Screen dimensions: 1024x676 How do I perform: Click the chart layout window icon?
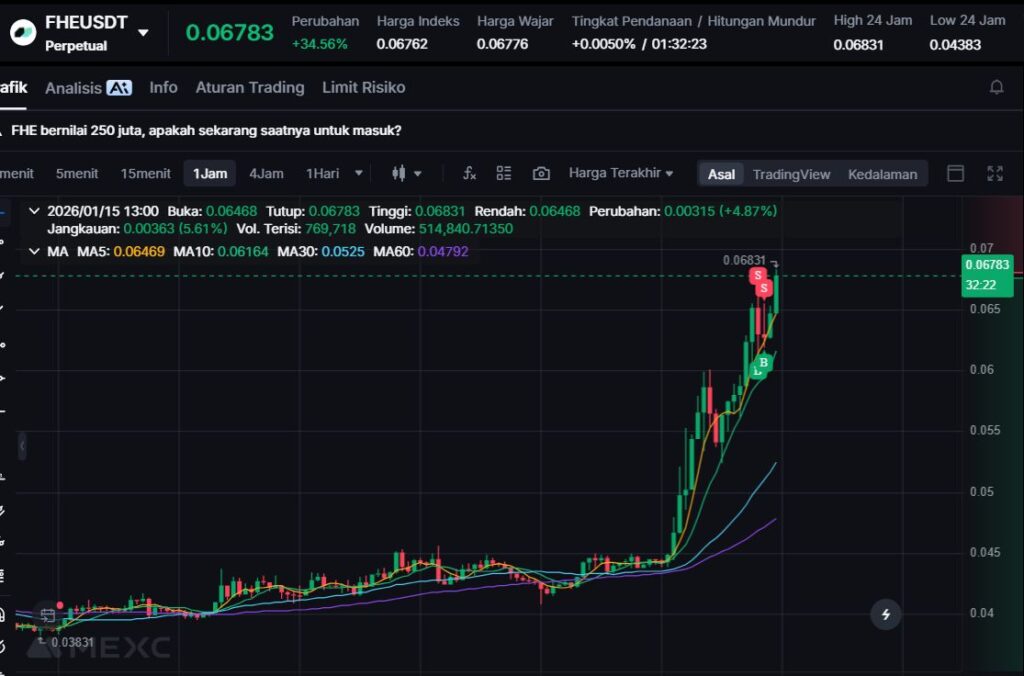[x=955, y=173]
